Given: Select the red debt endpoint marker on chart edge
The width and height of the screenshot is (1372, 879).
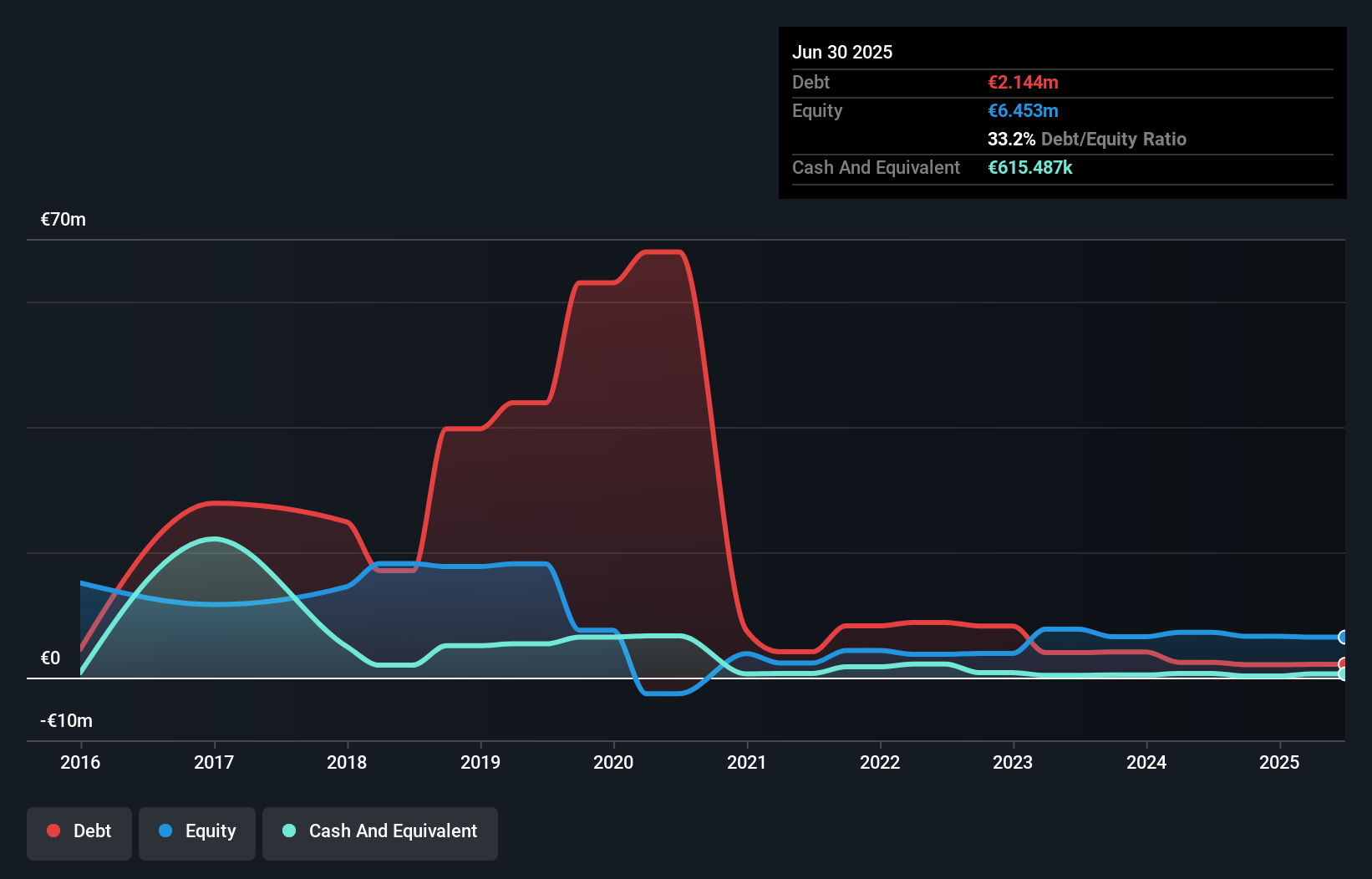Looking at the screenshot, I should point(1342,663).
